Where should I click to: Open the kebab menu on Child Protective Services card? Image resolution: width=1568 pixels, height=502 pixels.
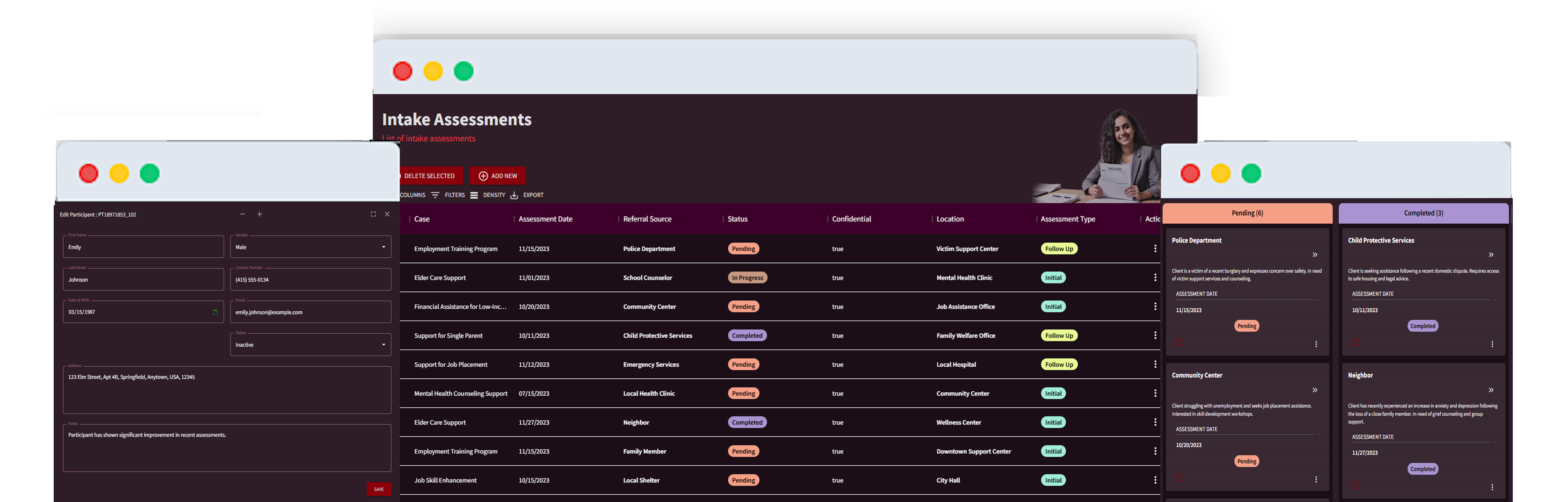1492,344
